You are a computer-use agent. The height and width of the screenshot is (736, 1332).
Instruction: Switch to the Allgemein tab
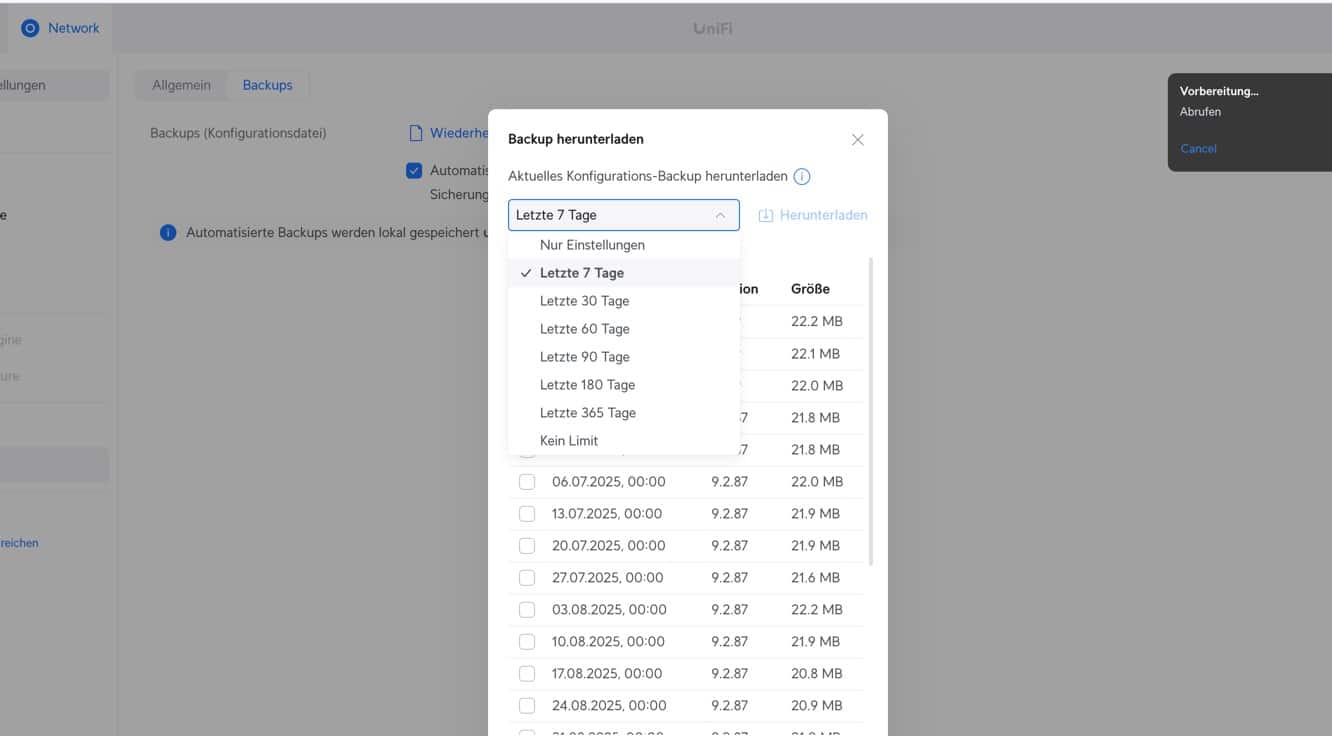(181, 86)
